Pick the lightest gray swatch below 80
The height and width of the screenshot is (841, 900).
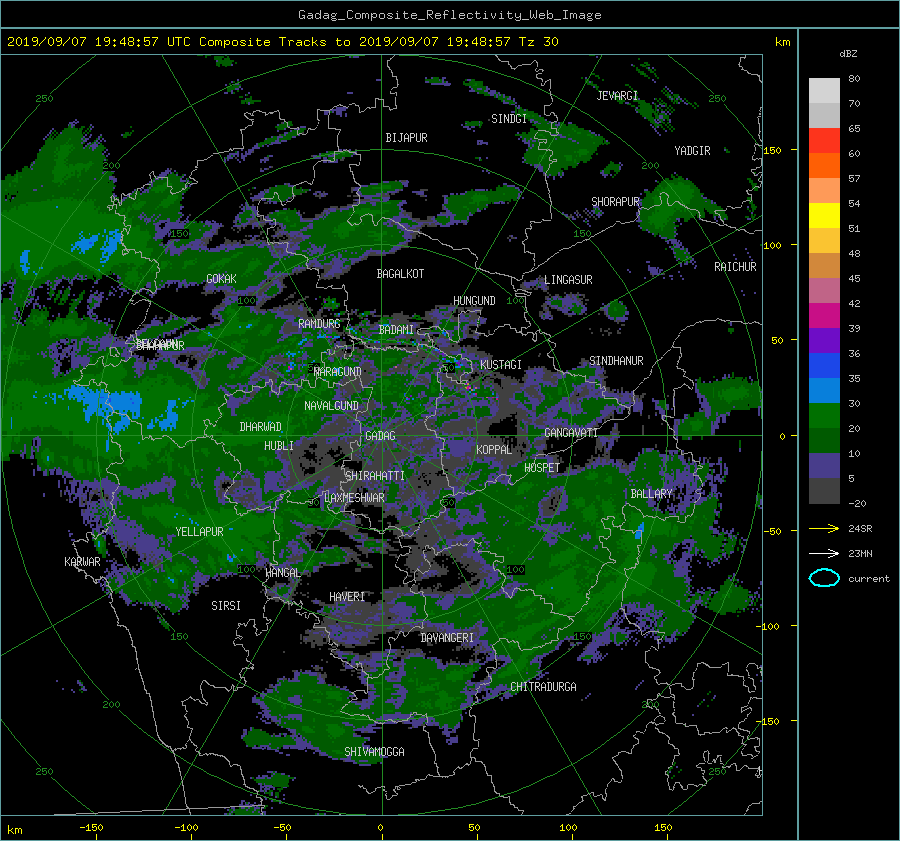click(x=824, y=90)
